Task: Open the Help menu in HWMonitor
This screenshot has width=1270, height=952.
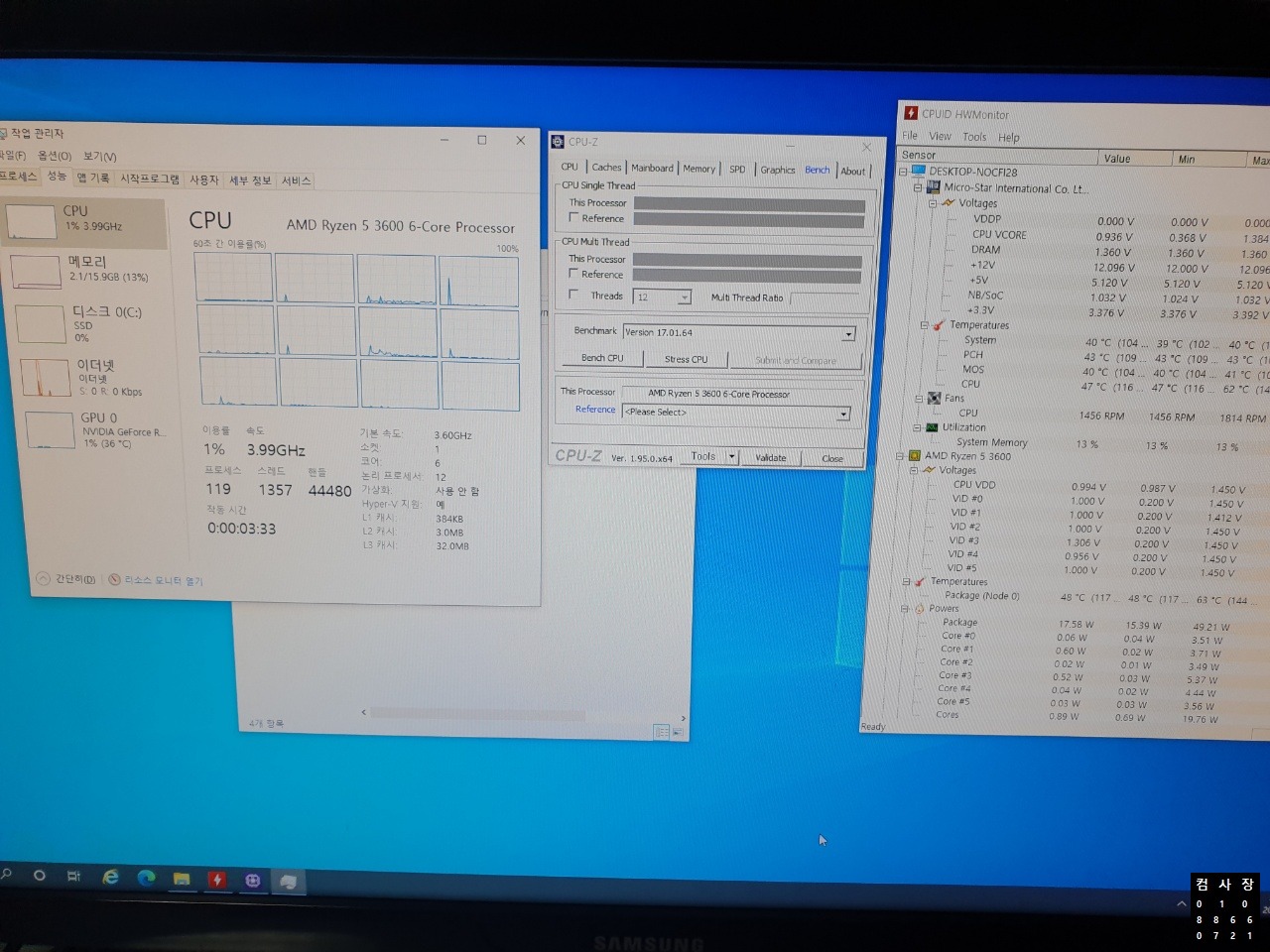Action: [x=1009, y=138]
